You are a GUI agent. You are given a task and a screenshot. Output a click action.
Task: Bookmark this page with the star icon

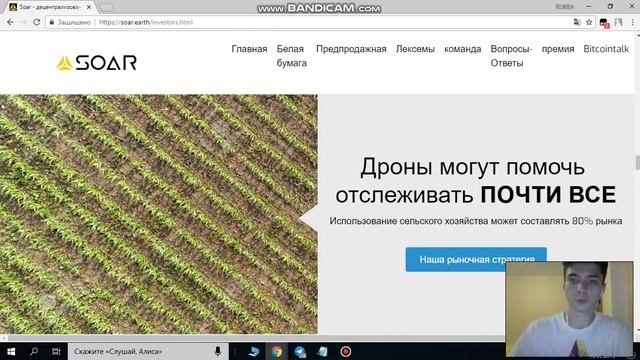point(589,22)
